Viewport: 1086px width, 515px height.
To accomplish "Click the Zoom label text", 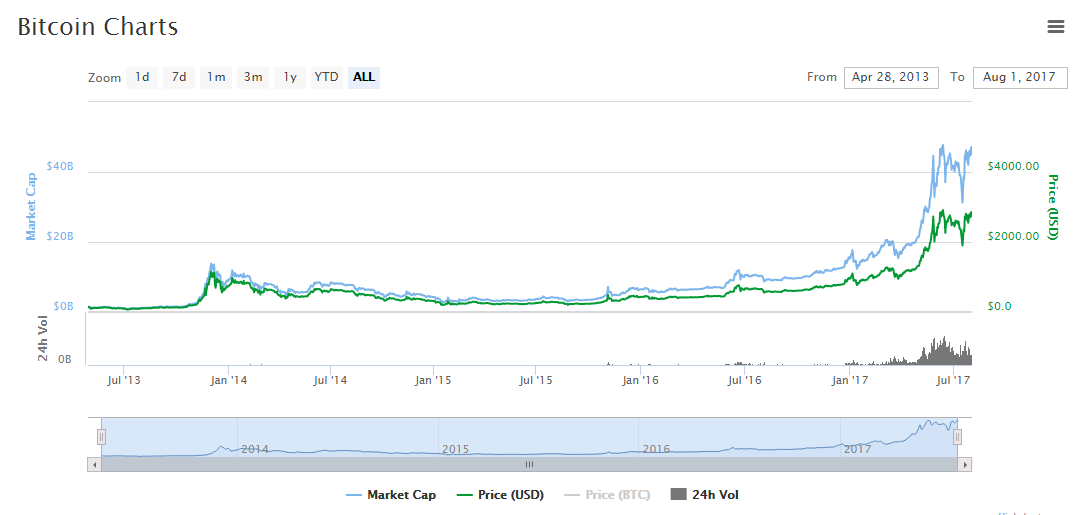I will pos(105,78).
